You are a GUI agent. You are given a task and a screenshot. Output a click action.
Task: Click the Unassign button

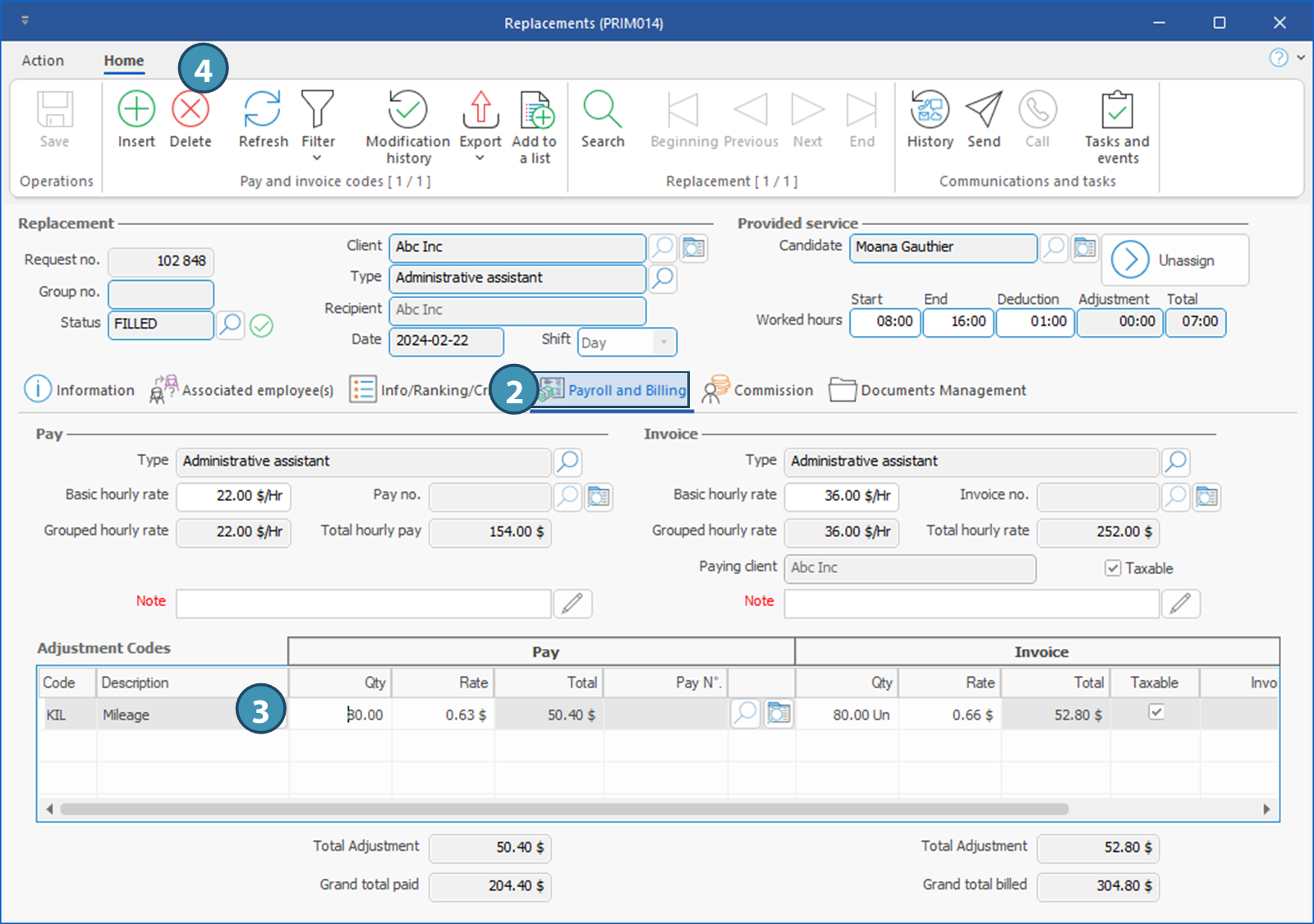coord(1174,260)
